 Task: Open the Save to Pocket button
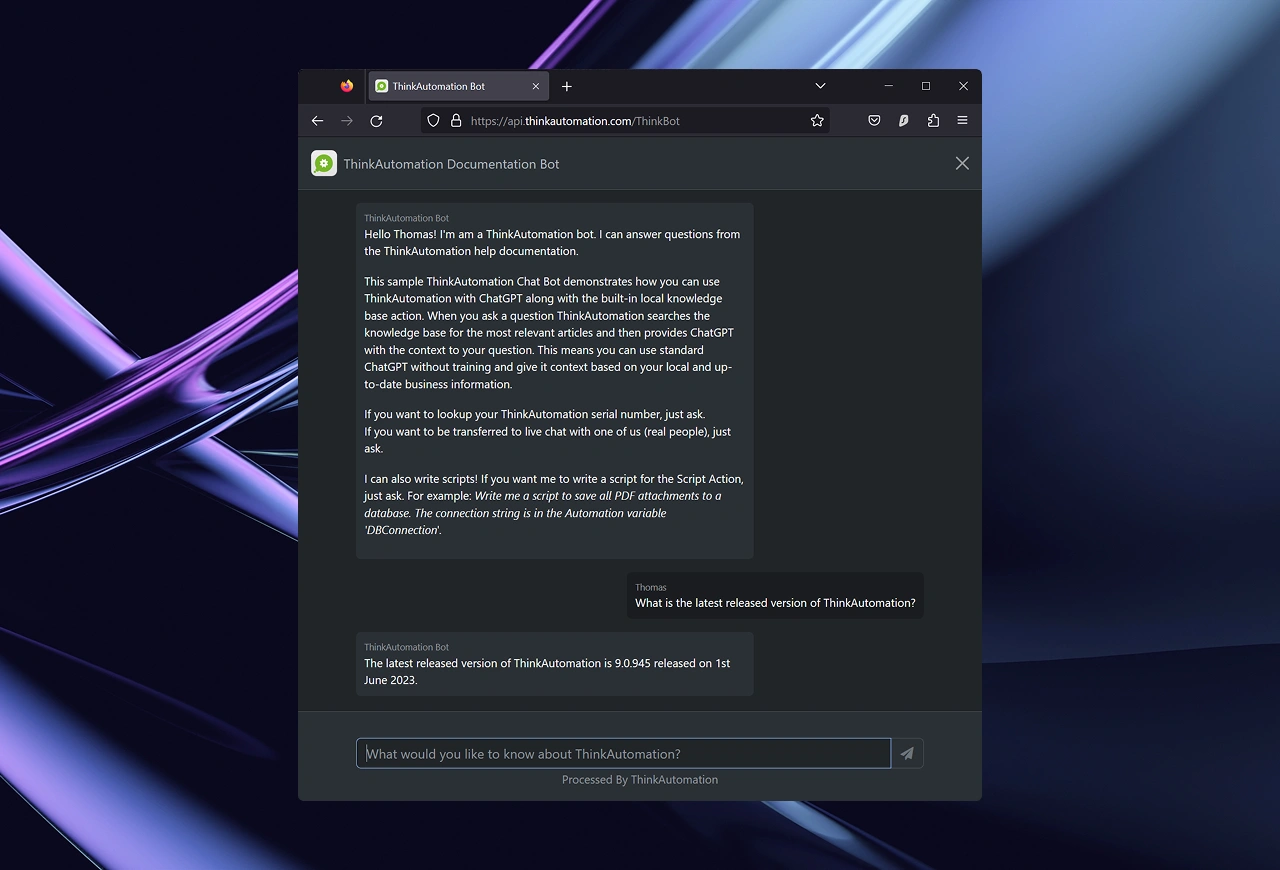click(x=874, y=120)
